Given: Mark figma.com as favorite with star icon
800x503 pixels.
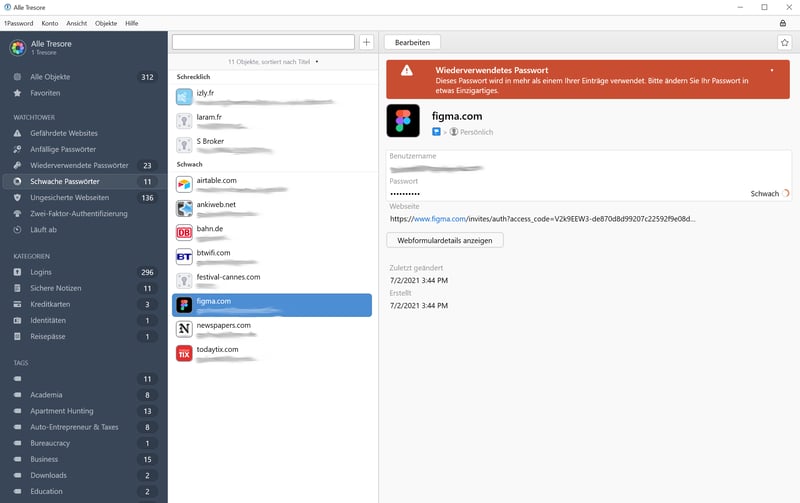Looking at the screenshot, I should point(784,43).
